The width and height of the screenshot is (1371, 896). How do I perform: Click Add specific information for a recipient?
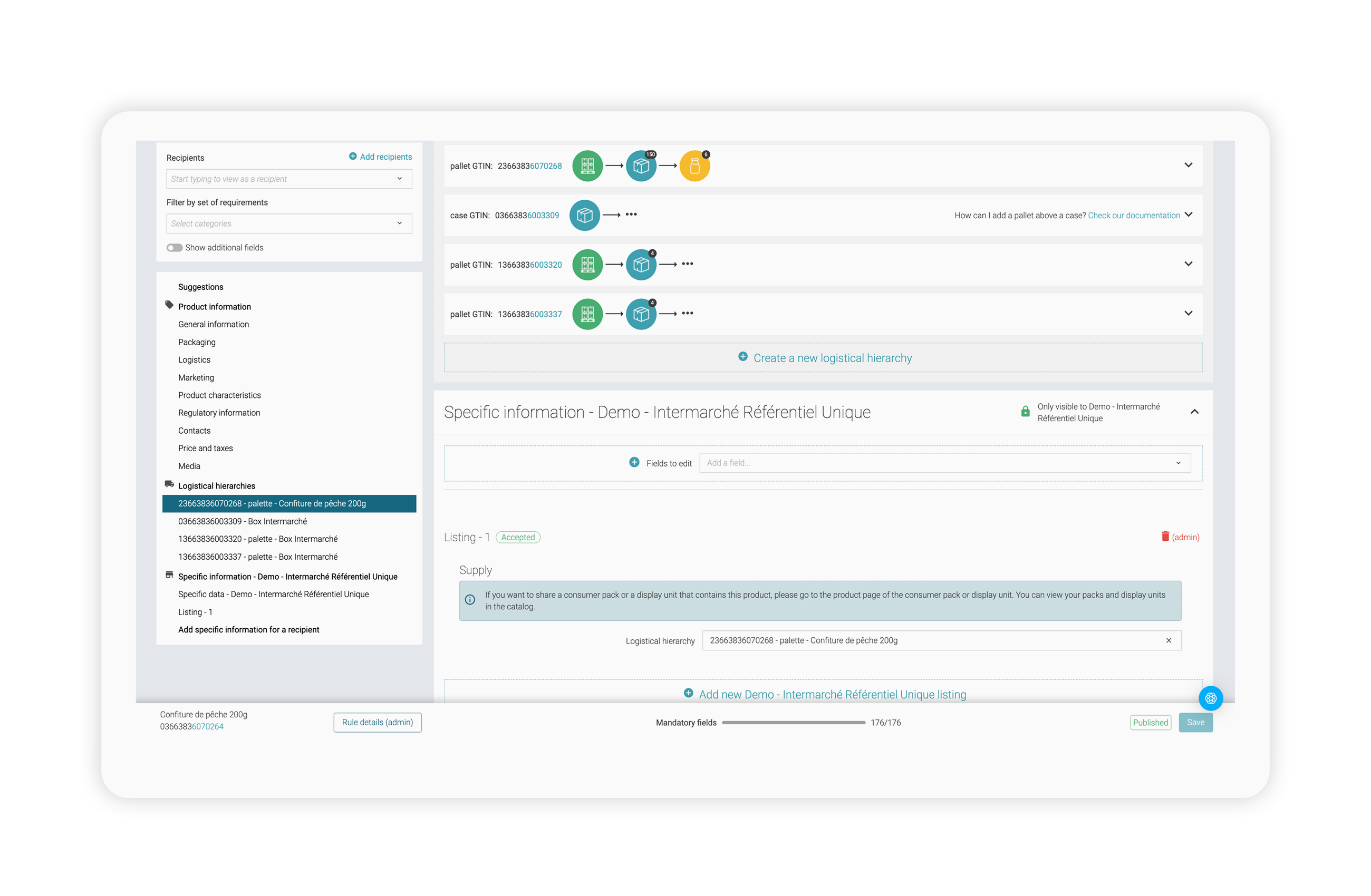pos(249,630)
